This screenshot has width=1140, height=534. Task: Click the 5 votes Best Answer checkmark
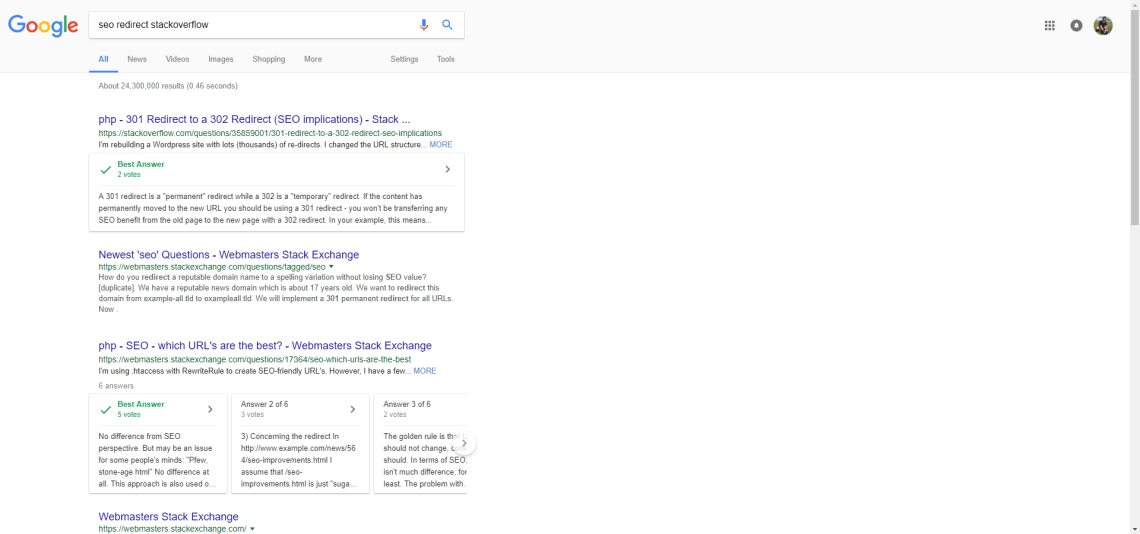point(106,409)
